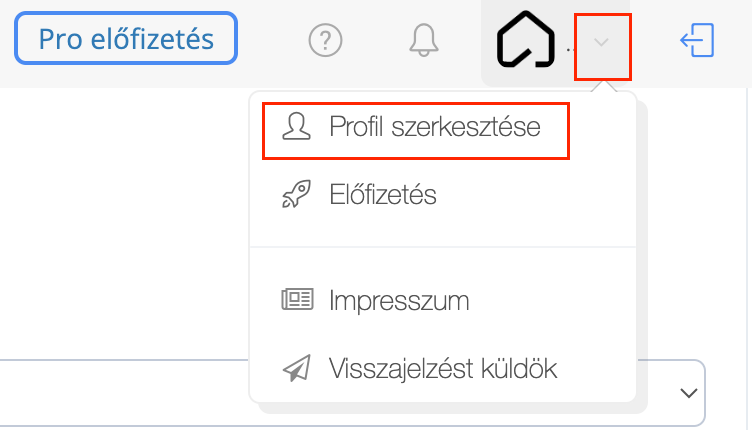
Task: Click the logout arrow icon
Action: pos(697,40)
